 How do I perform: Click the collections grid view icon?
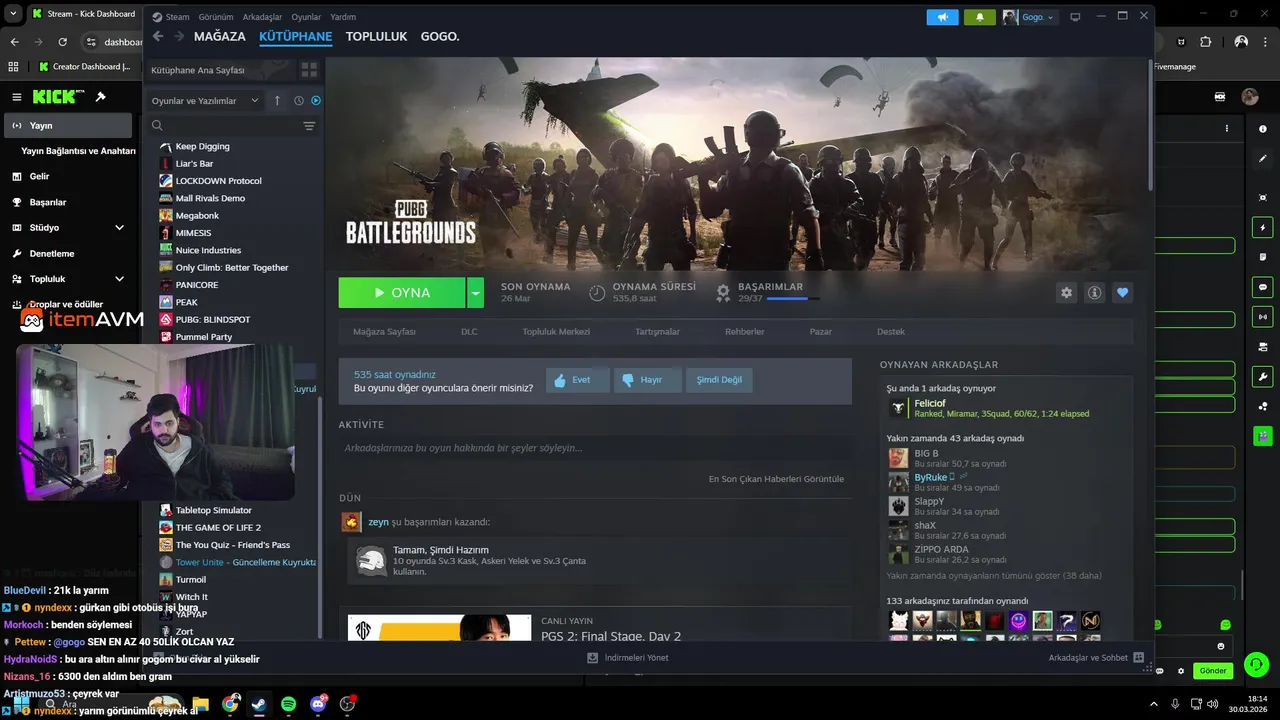pos(309,70)
